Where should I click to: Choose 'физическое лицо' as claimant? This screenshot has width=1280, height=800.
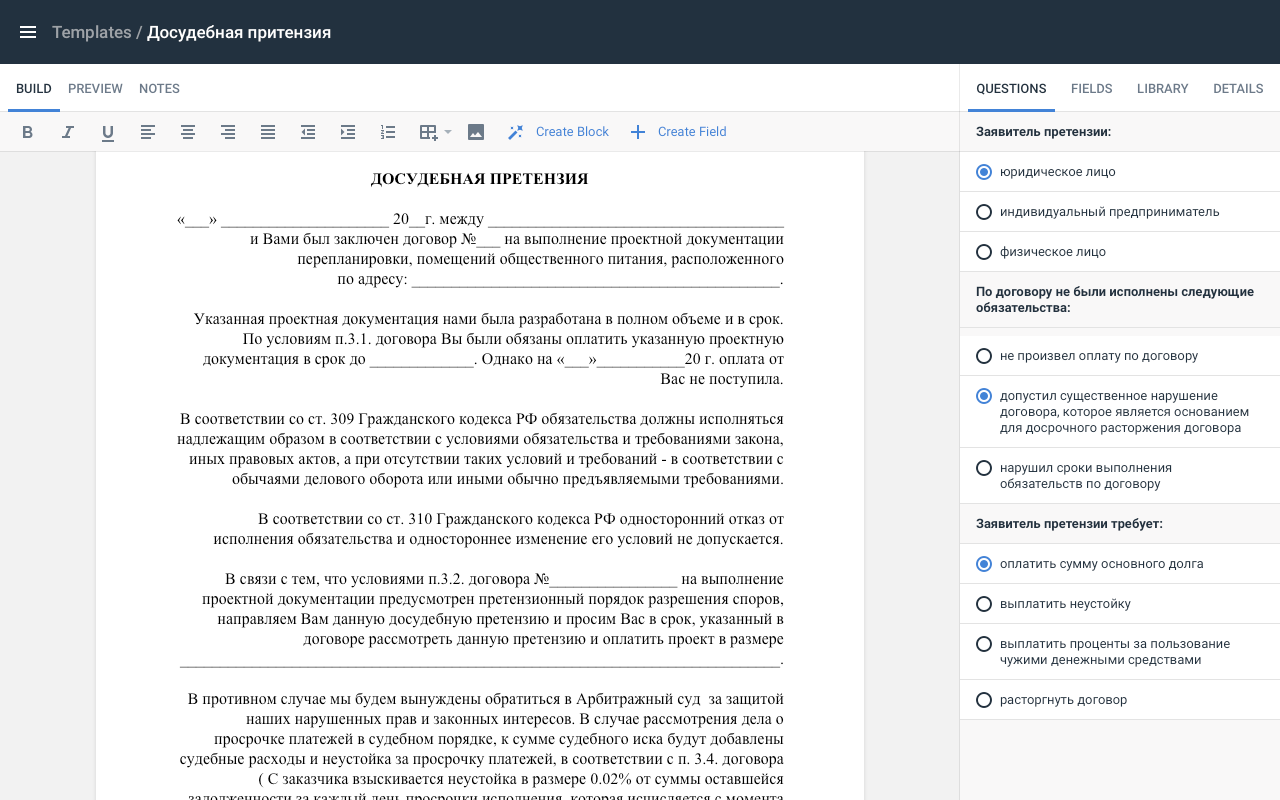coord(984,252)
